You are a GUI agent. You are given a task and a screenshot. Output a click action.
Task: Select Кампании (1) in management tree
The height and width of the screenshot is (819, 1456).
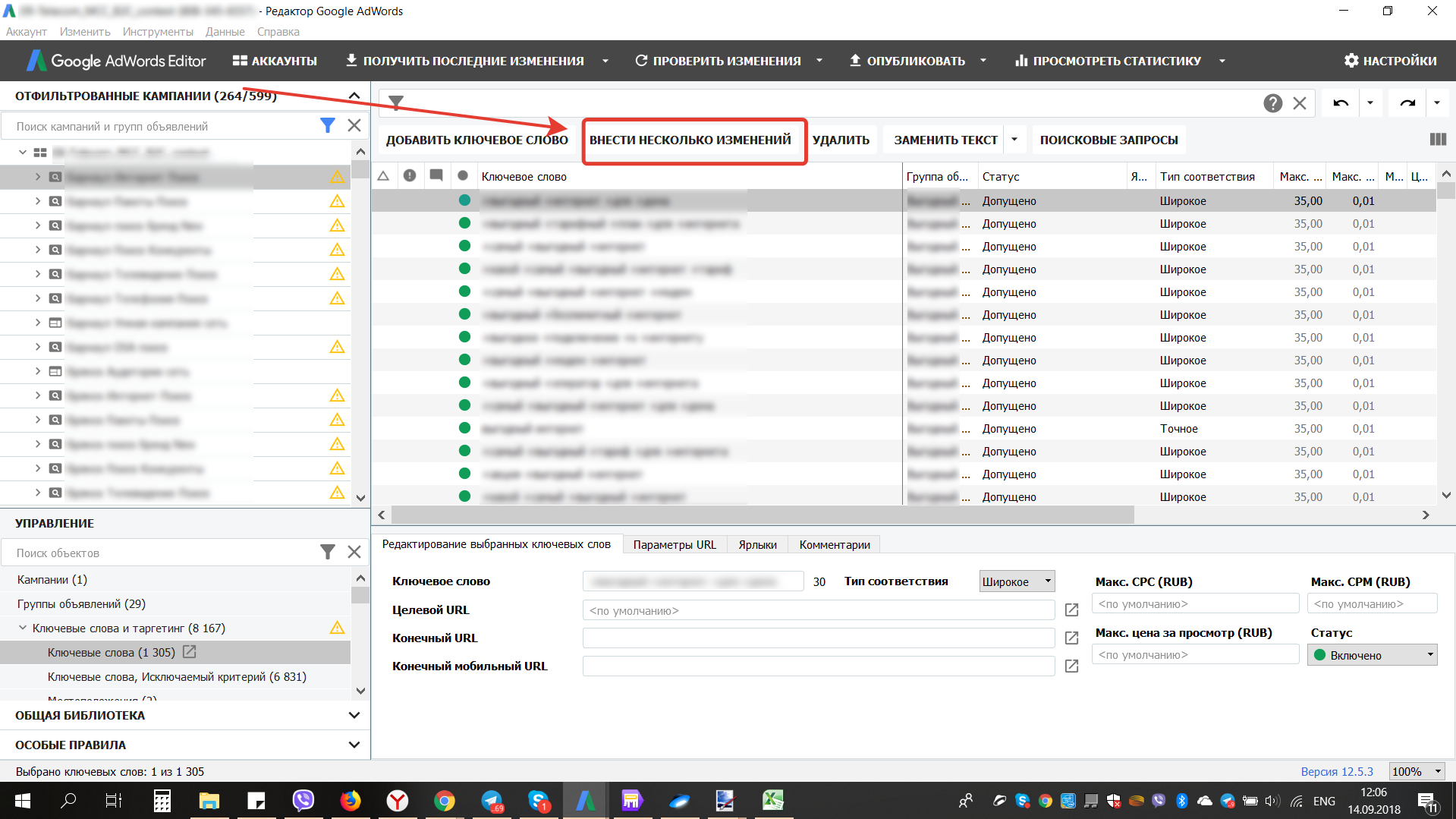52,579
